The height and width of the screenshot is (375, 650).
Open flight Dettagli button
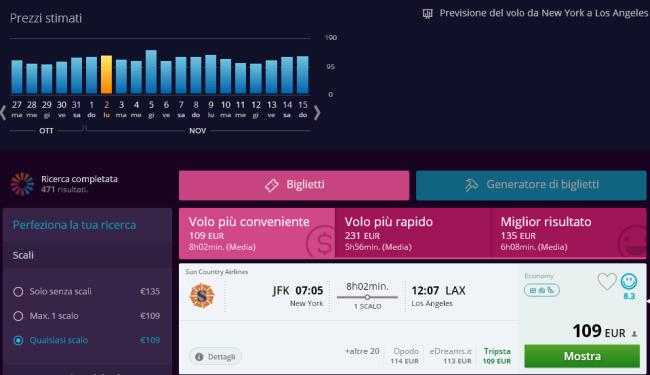coord(215,356)
